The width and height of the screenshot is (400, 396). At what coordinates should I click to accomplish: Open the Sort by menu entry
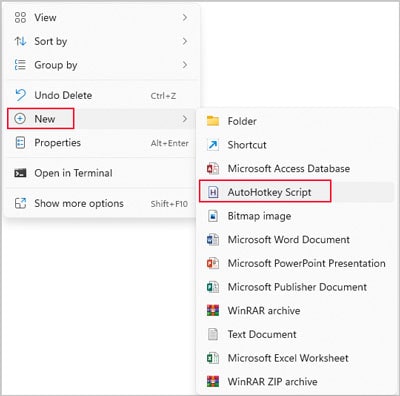pyautogui.click(x=101, y=41)
